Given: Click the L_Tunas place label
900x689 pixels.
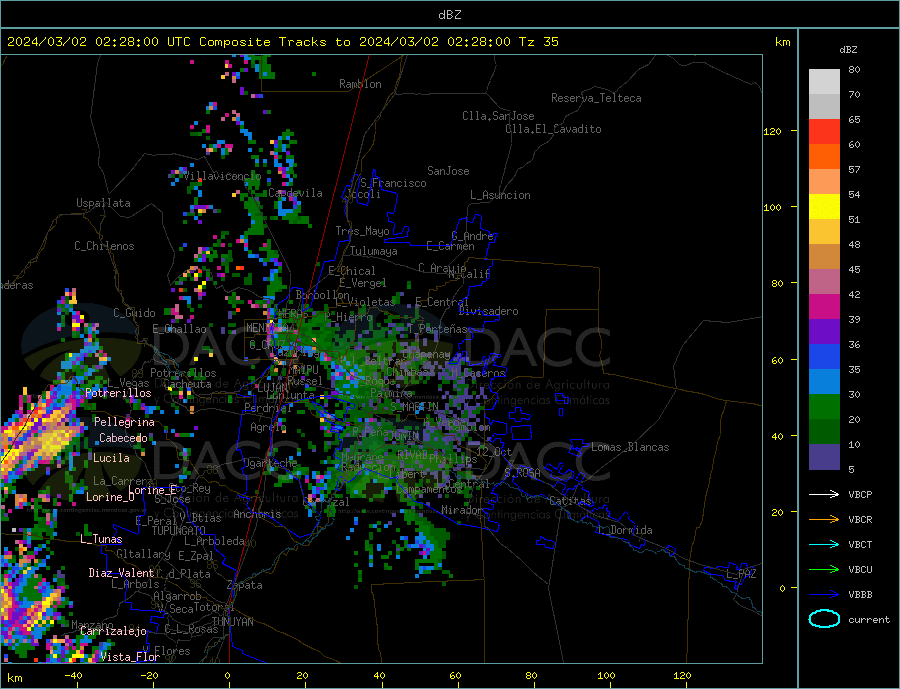Looking at the screenshot, I should click(x=101, y=539).
